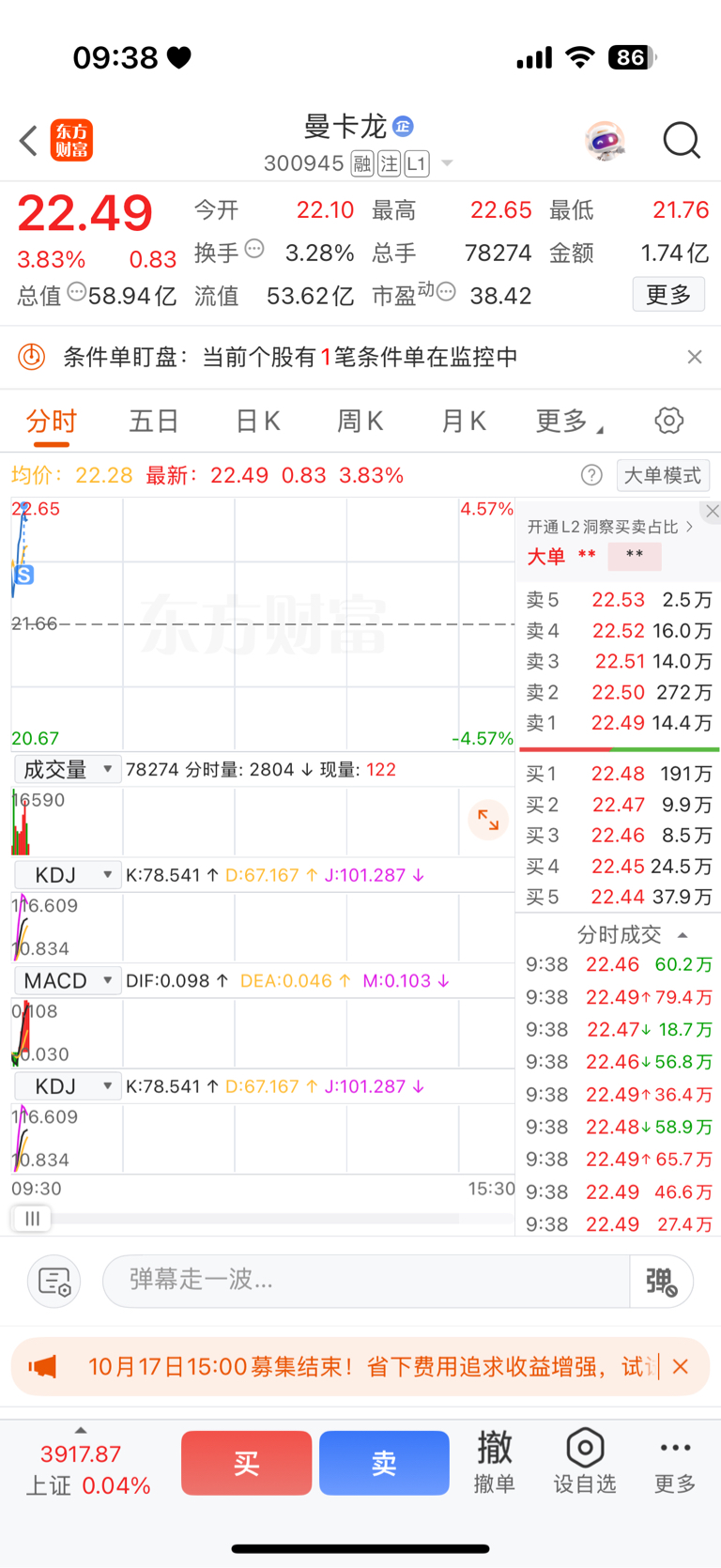Open the bottom KDJ indicator dropdown
The image size is (721, 1568).
[68, 1086]
